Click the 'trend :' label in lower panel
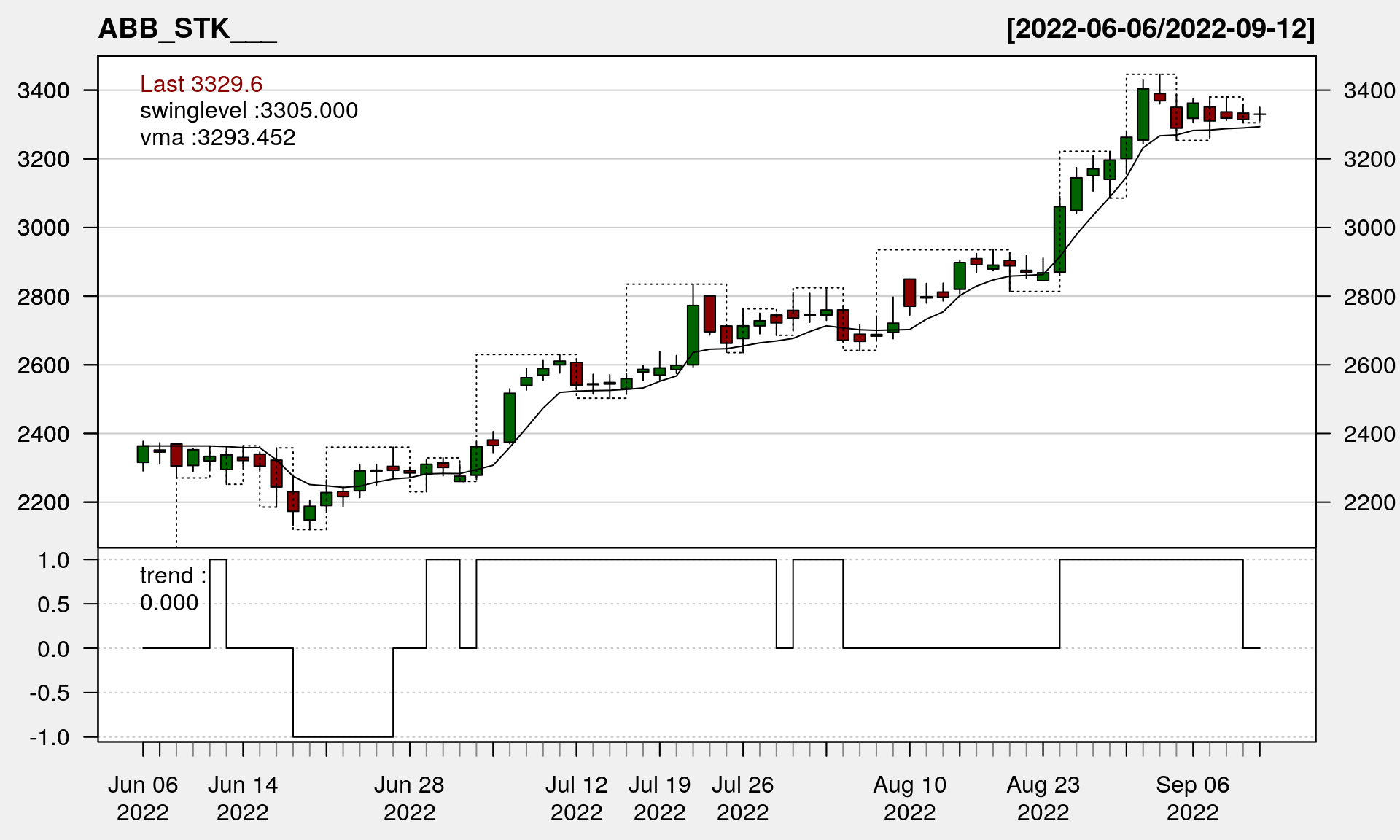 [x=173, y=576]
